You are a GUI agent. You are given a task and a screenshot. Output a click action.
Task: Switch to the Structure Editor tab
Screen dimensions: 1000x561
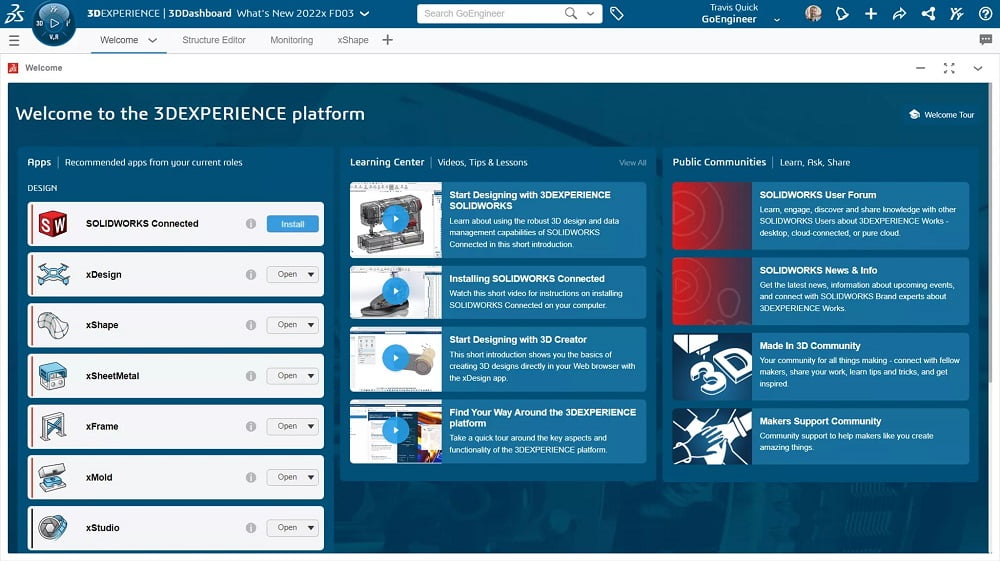[x=214, y=40]
